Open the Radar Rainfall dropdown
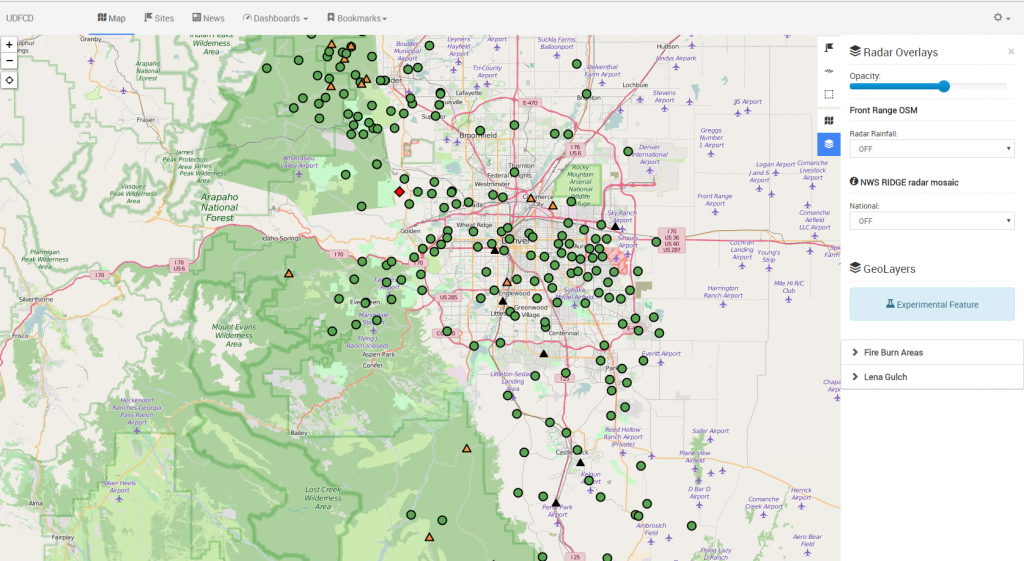Image resolution: width=1024 pixels, height=561 pixels. click(931, 149)
